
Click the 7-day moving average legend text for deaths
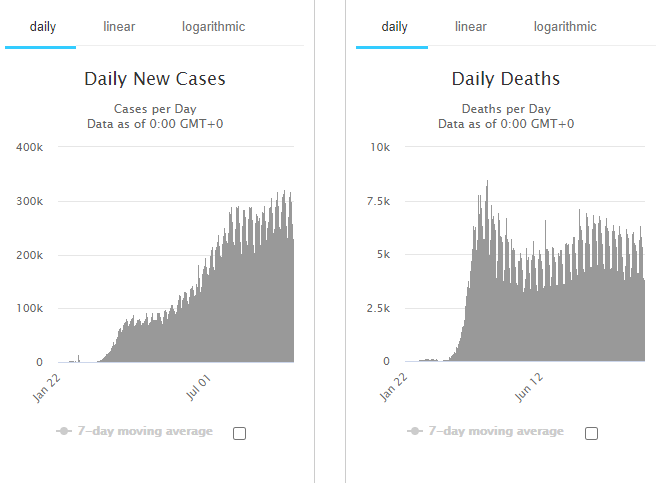coord(496,431)
